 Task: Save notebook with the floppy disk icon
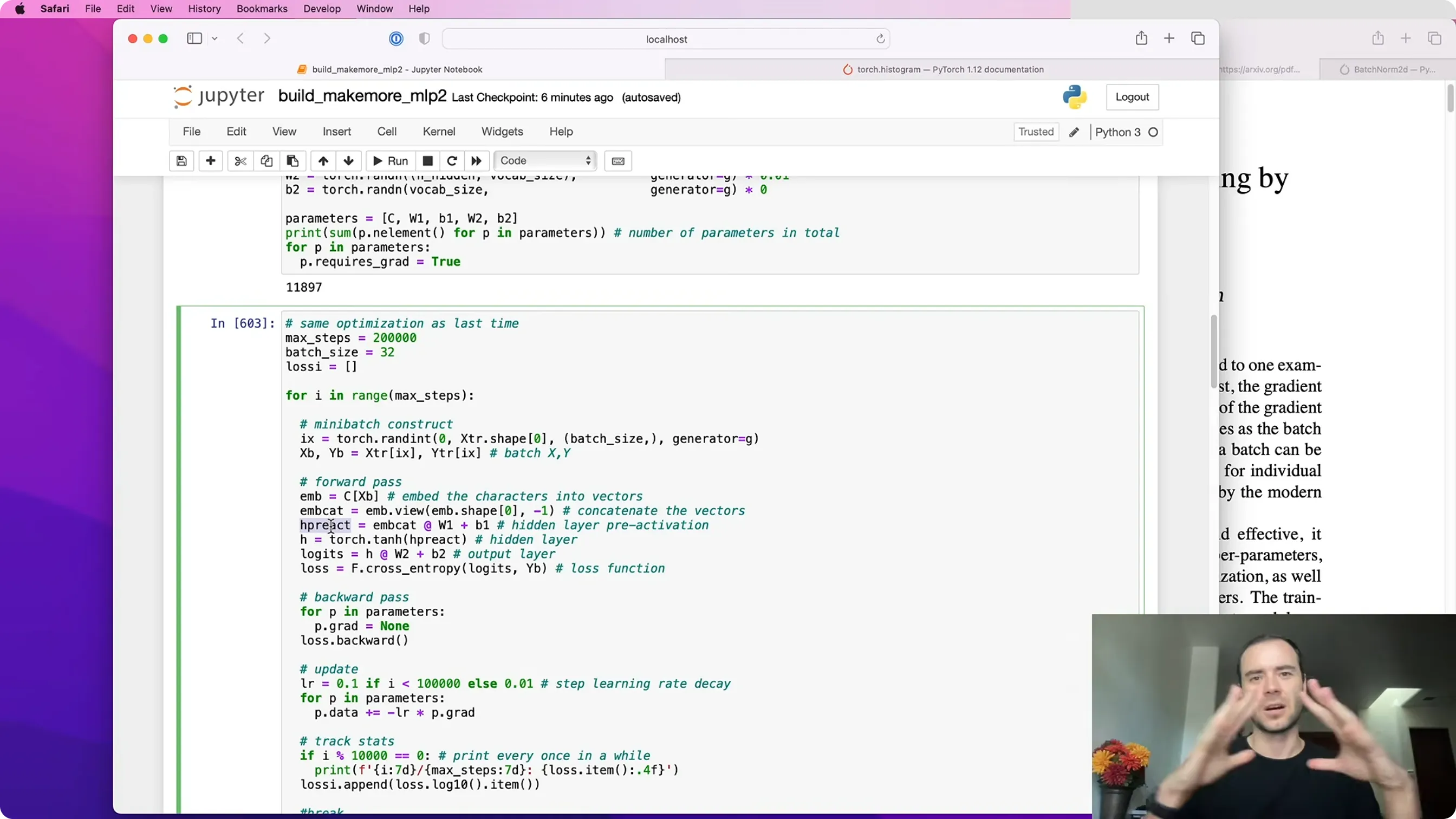(x=181, y=161)
